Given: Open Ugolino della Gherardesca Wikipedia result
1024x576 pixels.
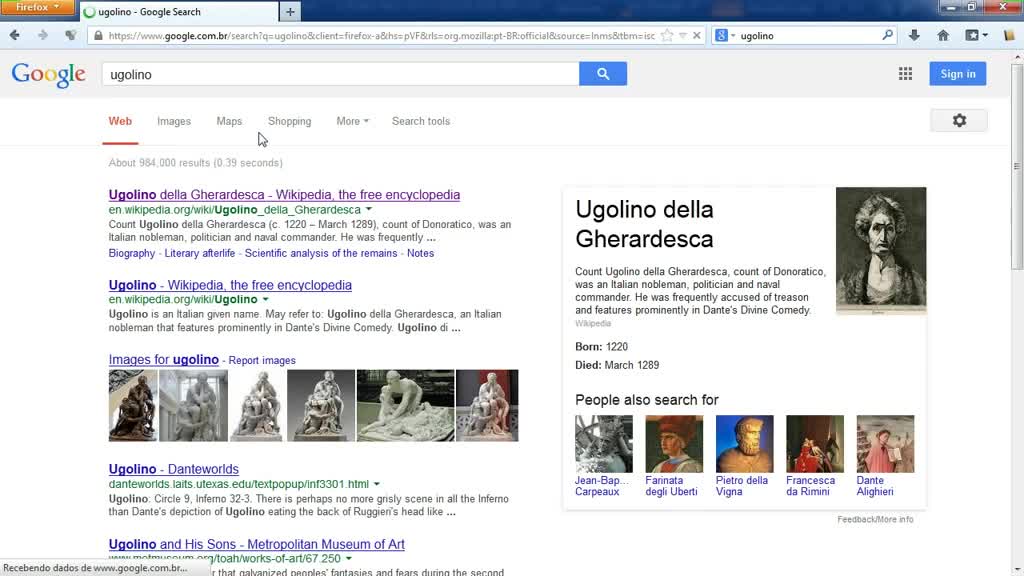Looking at the screenshot, I should (x=284, y=195).
